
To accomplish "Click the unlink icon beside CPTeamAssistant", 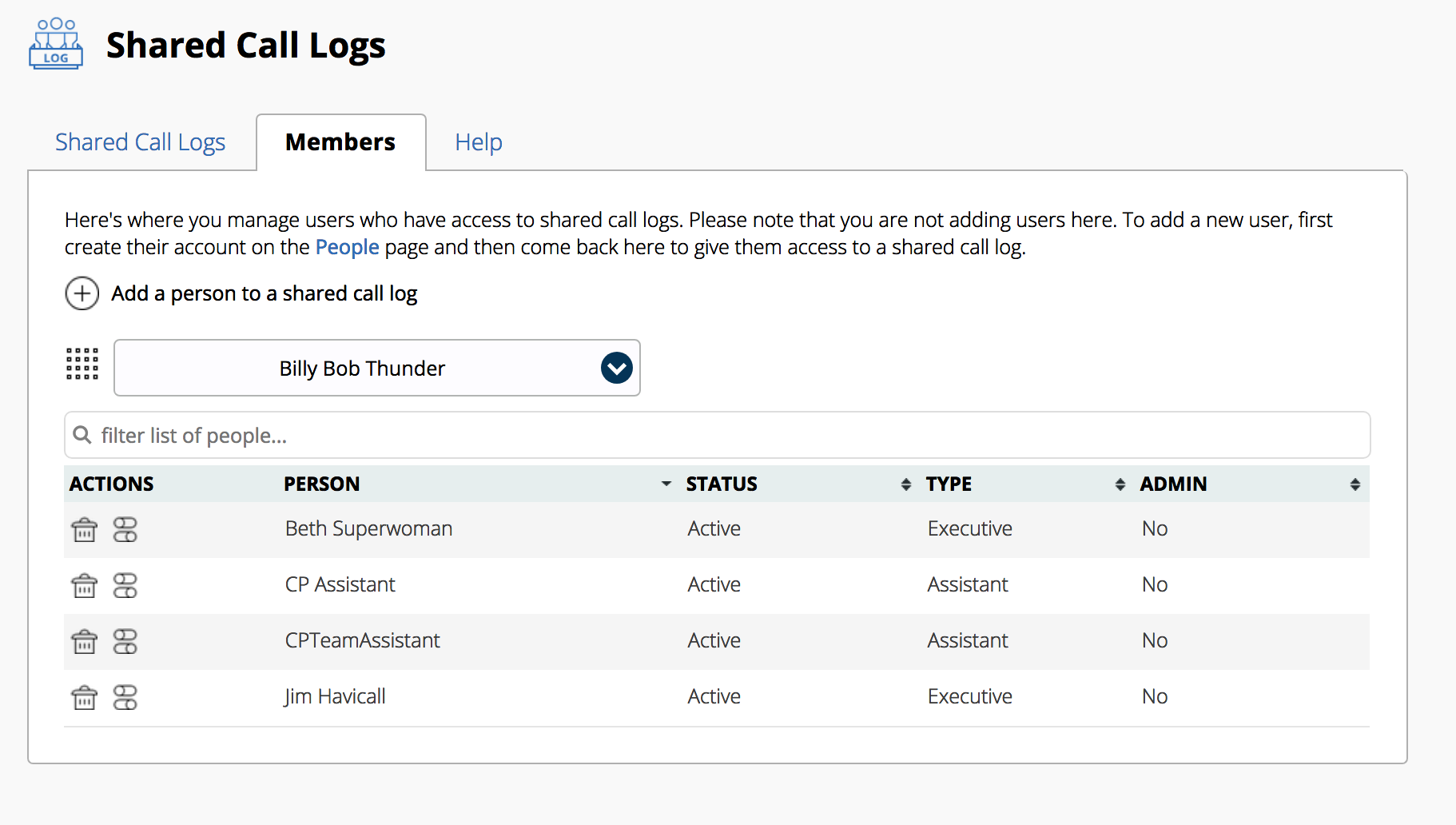I will tap(125, 641).
